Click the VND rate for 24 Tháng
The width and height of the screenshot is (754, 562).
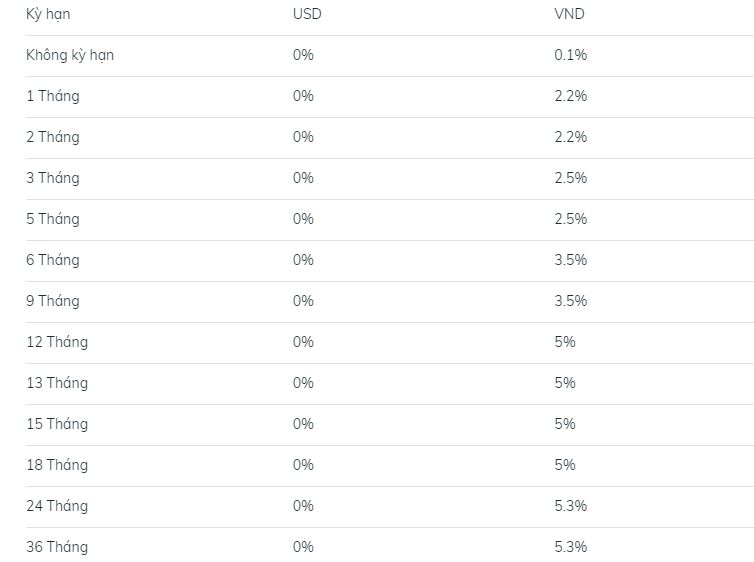tap(570, 506)
